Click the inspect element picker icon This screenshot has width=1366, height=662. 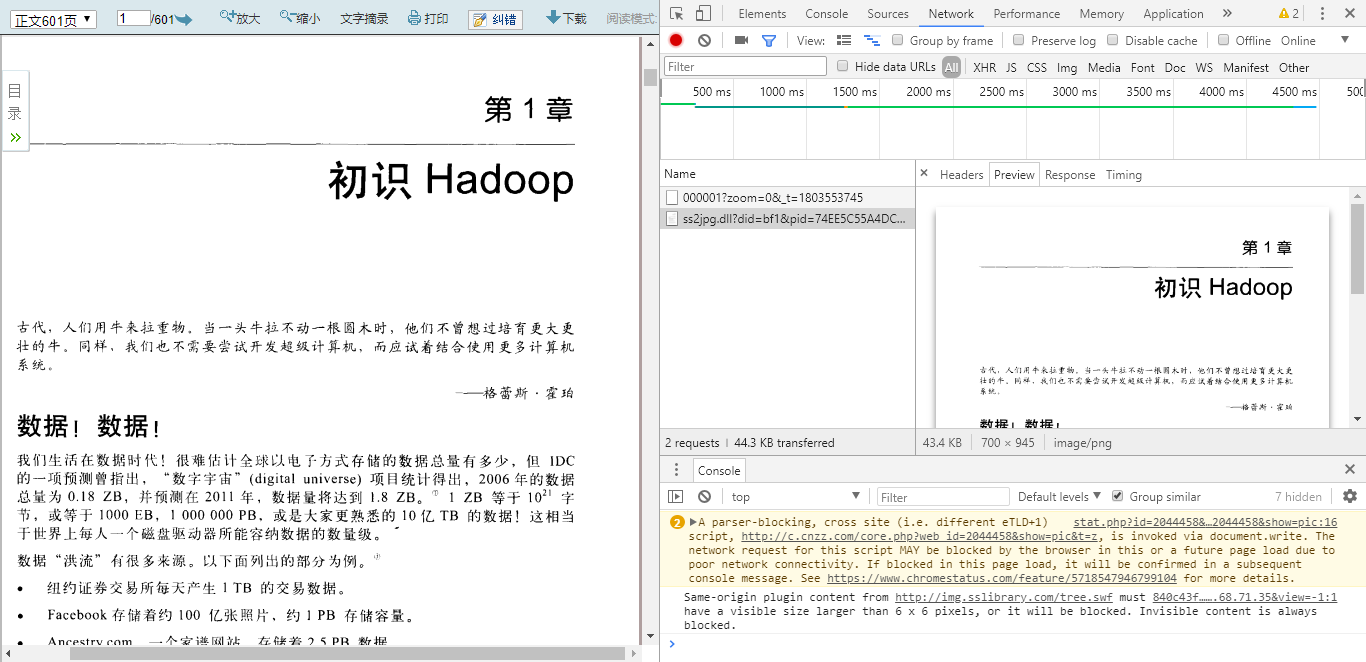tap(677, 14)
